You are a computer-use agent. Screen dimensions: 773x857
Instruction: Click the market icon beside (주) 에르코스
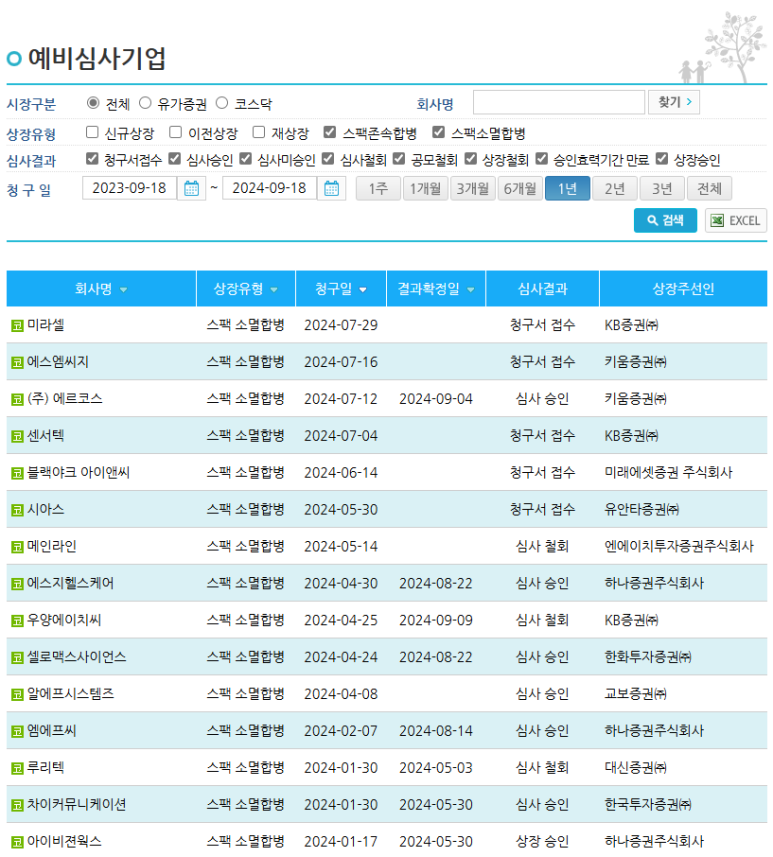click(x=17, y=400)
